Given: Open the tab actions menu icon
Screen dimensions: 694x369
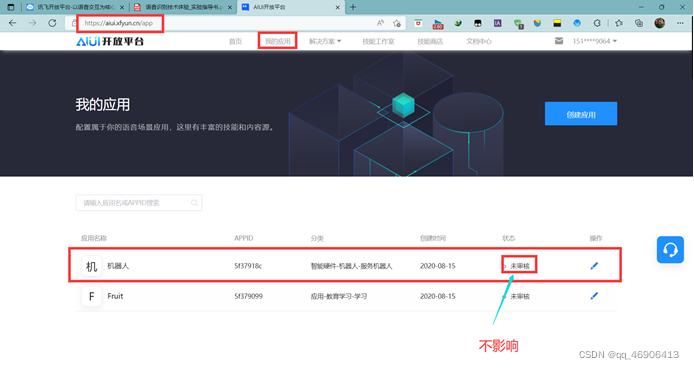Looking at the screenshot, I should coord(11,7).
